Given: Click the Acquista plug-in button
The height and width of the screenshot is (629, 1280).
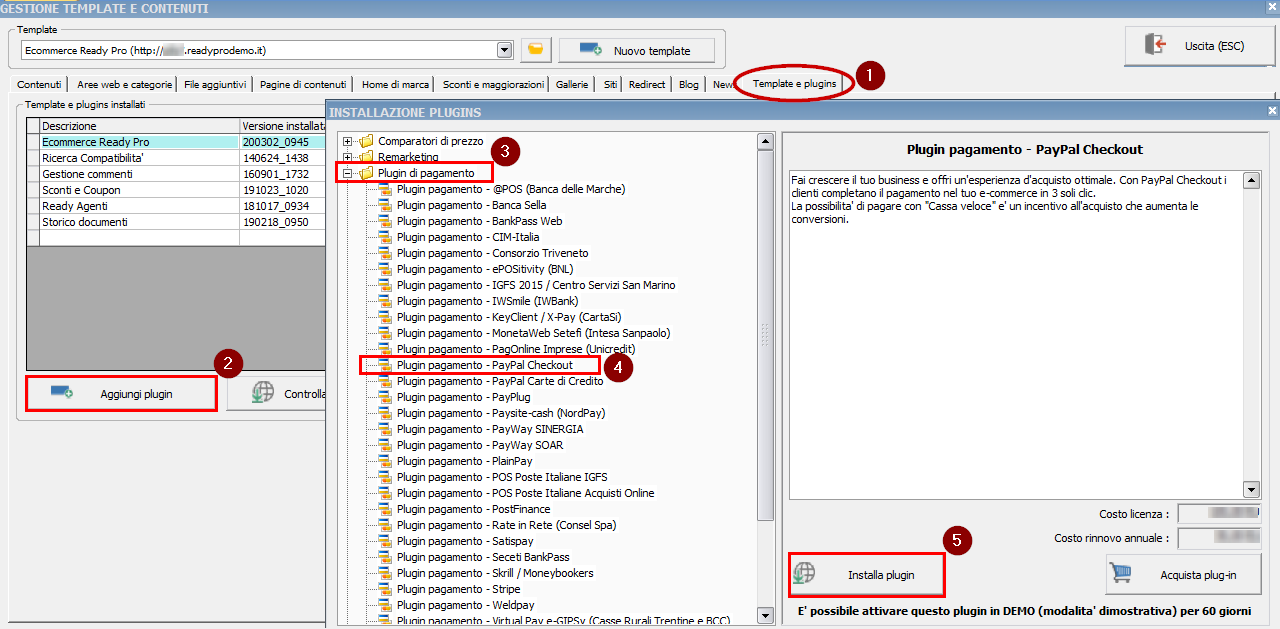Looking at the screenshot, I should tap(1184, 575).
